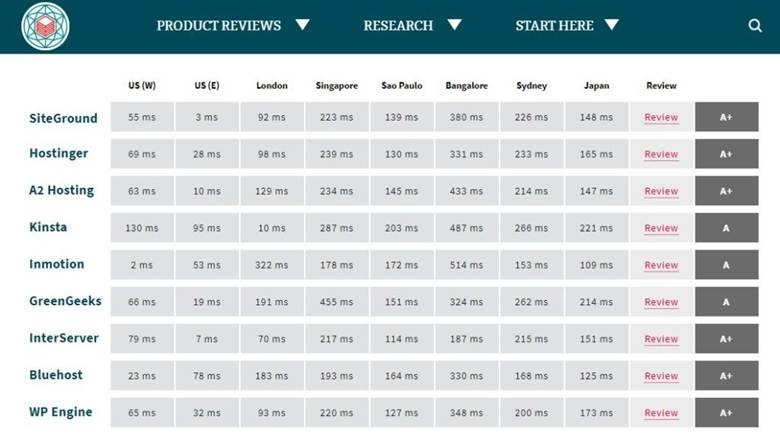Click the Bangalore column header
Screen dimensions: 780x445
click(467, 86)
